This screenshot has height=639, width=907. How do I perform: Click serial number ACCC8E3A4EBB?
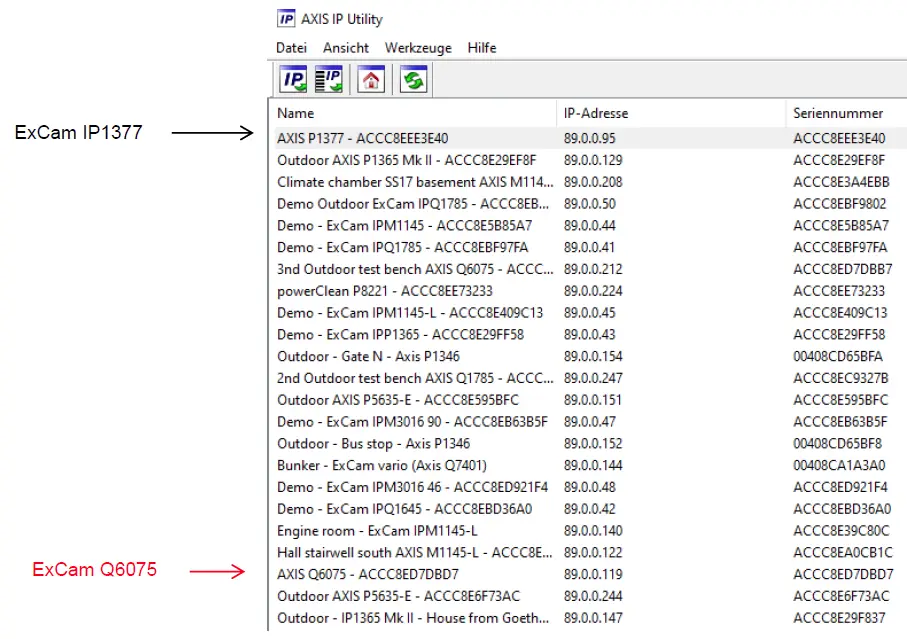tap(841, 182)
